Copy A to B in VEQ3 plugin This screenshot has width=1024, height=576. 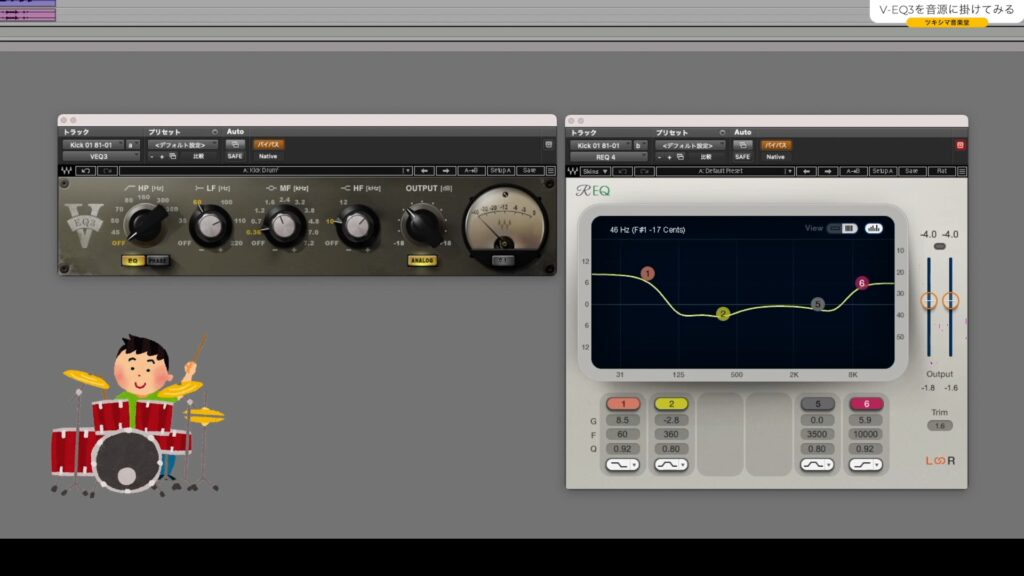tap(471, 170)
